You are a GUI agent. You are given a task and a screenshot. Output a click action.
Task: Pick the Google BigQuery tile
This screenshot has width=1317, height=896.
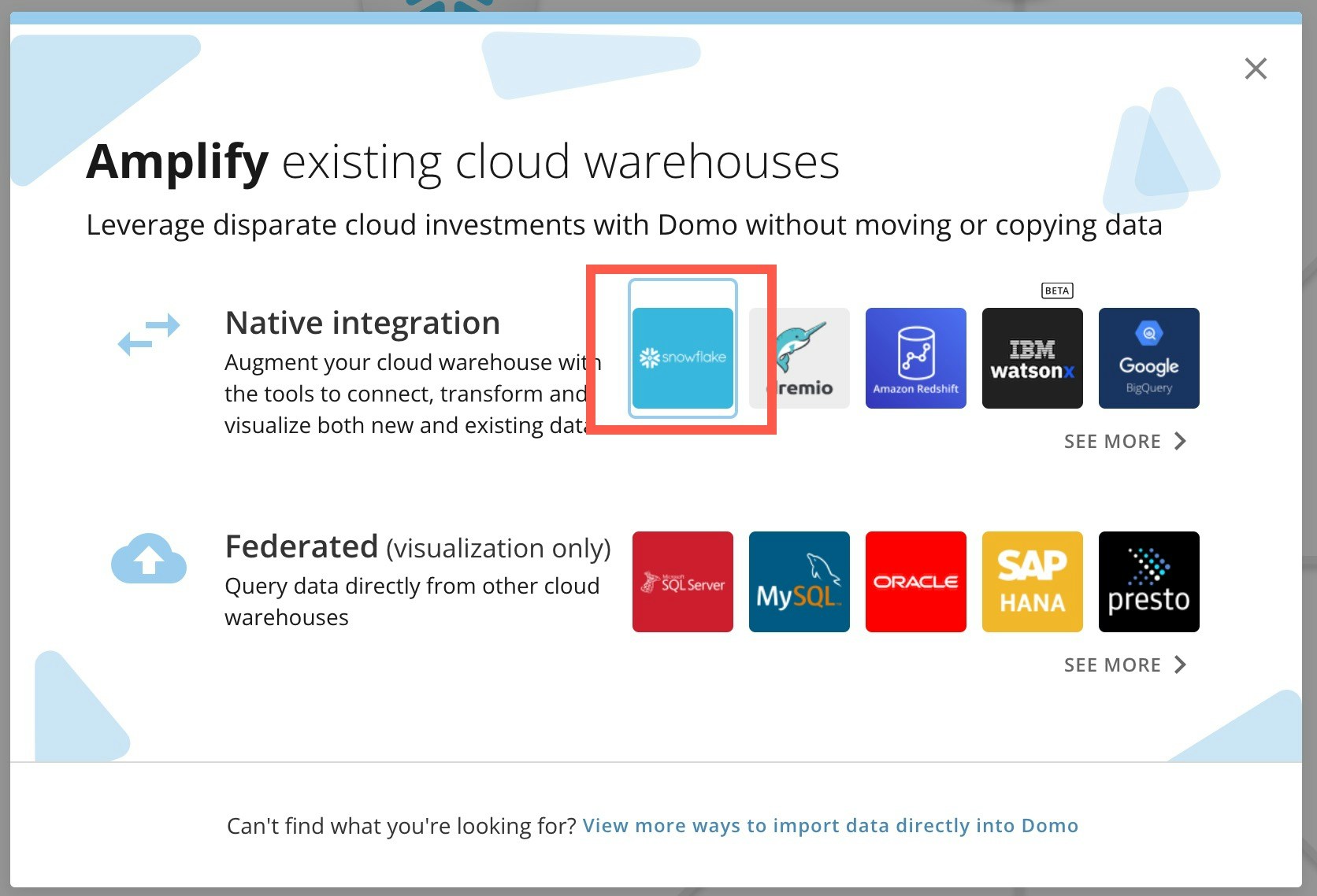[1149, 358]
